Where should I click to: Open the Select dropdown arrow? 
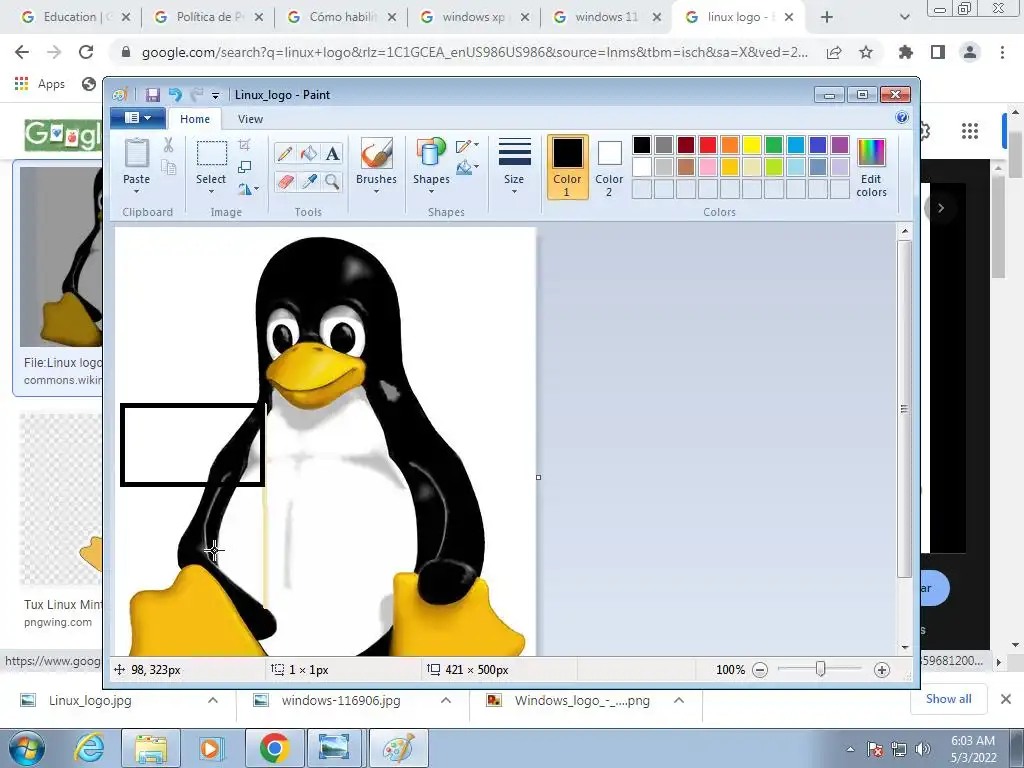coord(212,192)
